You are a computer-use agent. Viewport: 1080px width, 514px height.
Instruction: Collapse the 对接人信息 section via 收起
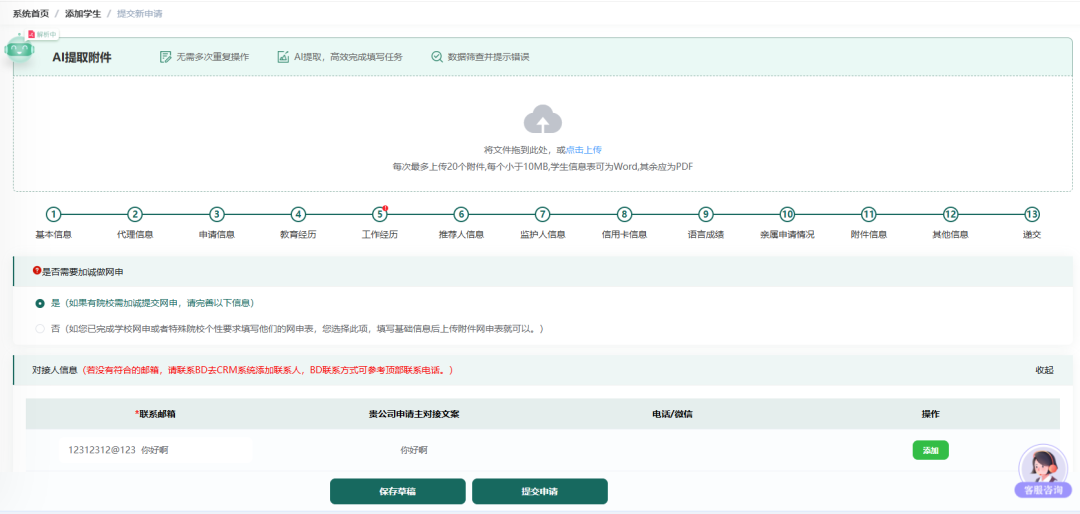(1044, 370)
